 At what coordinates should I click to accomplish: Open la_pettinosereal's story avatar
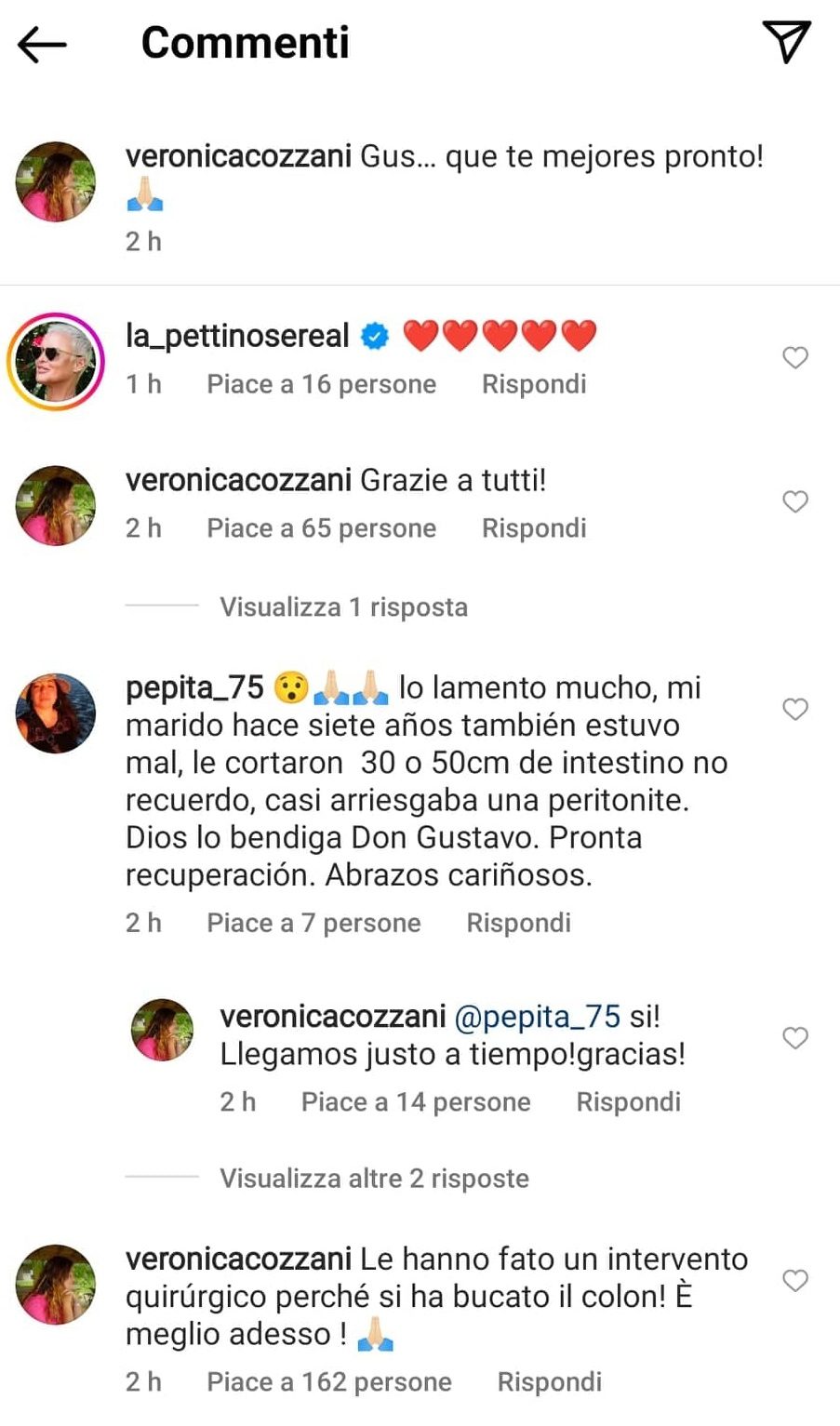[x=56, y=361]
